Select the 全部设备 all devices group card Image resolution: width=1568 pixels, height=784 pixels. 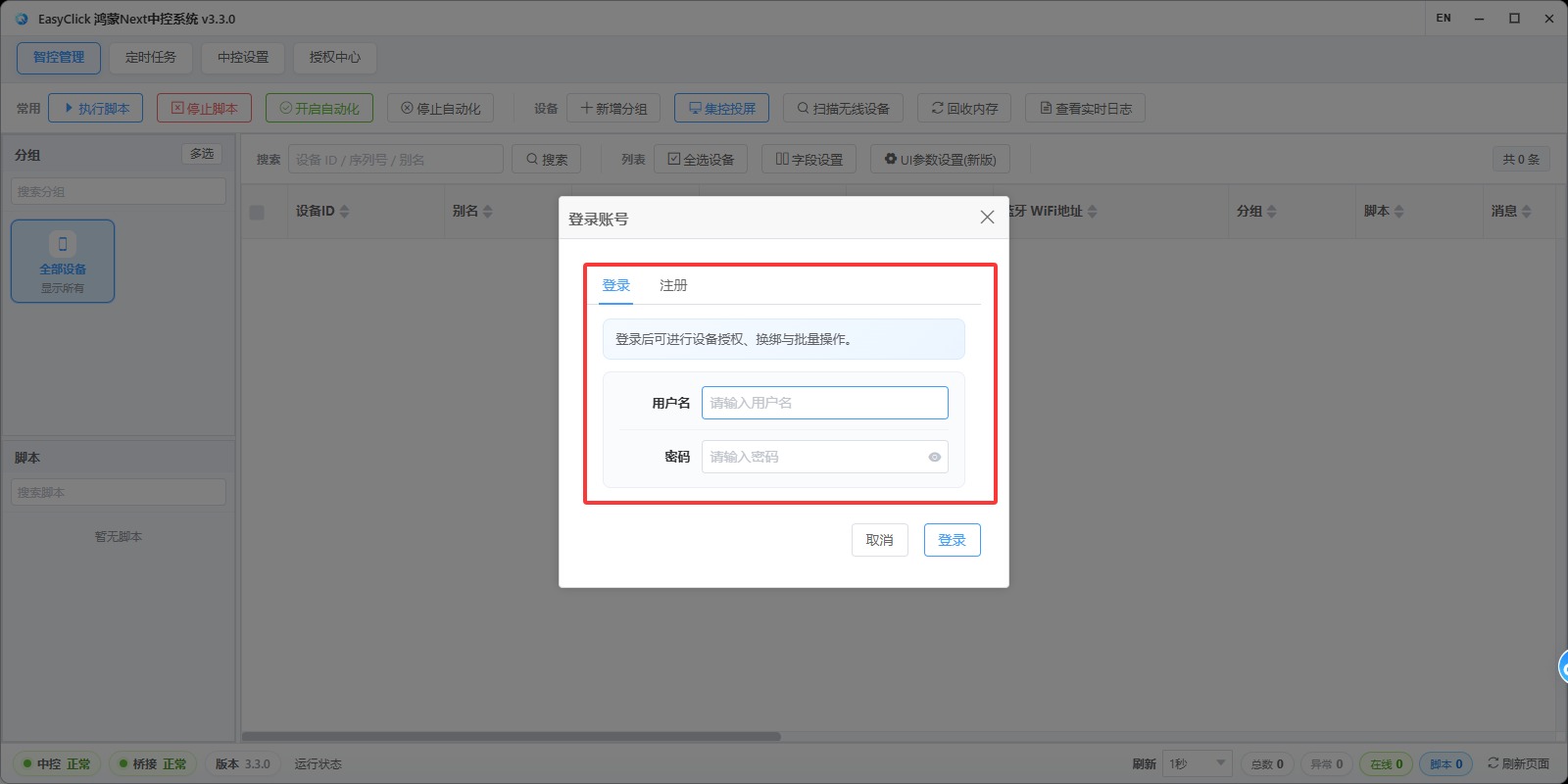[x=63, y=261]
